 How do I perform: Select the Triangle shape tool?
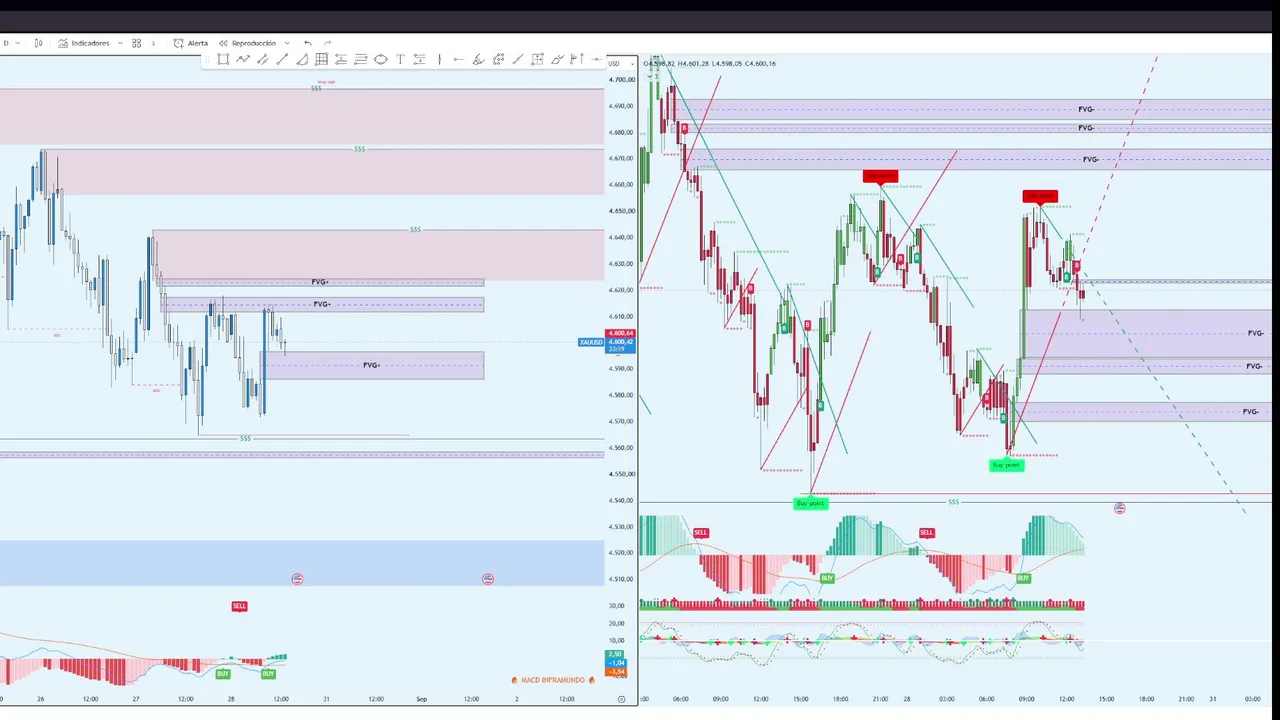pos(302,59)
